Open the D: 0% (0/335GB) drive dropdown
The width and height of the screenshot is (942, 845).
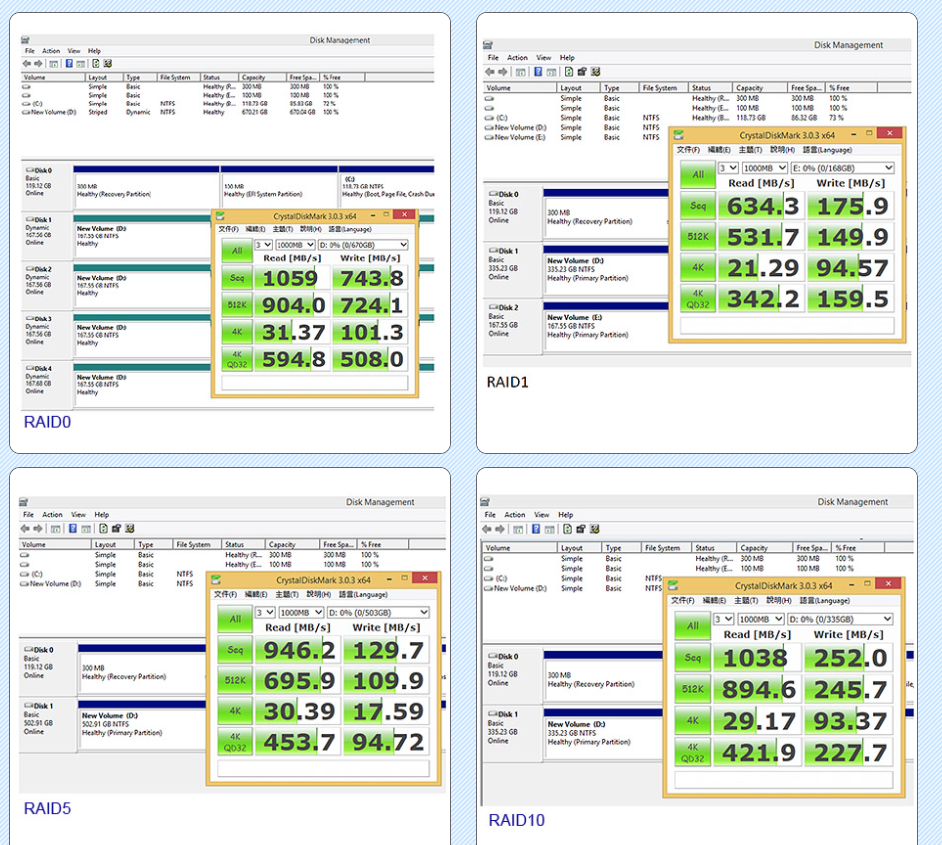click(839, 619)
